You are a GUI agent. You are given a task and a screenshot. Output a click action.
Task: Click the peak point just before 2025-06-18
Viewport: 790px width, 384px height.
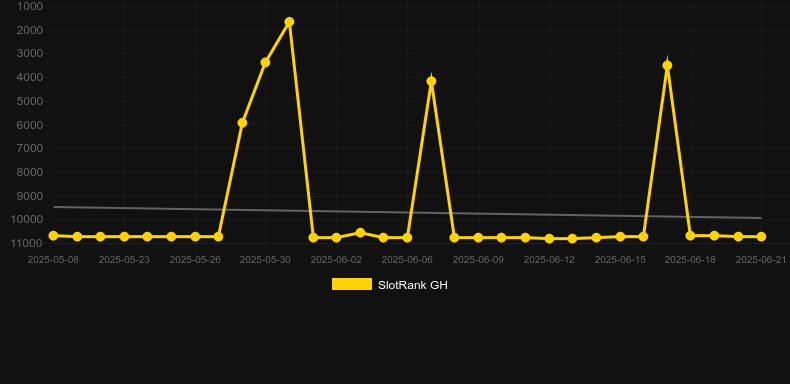(667, 66)
